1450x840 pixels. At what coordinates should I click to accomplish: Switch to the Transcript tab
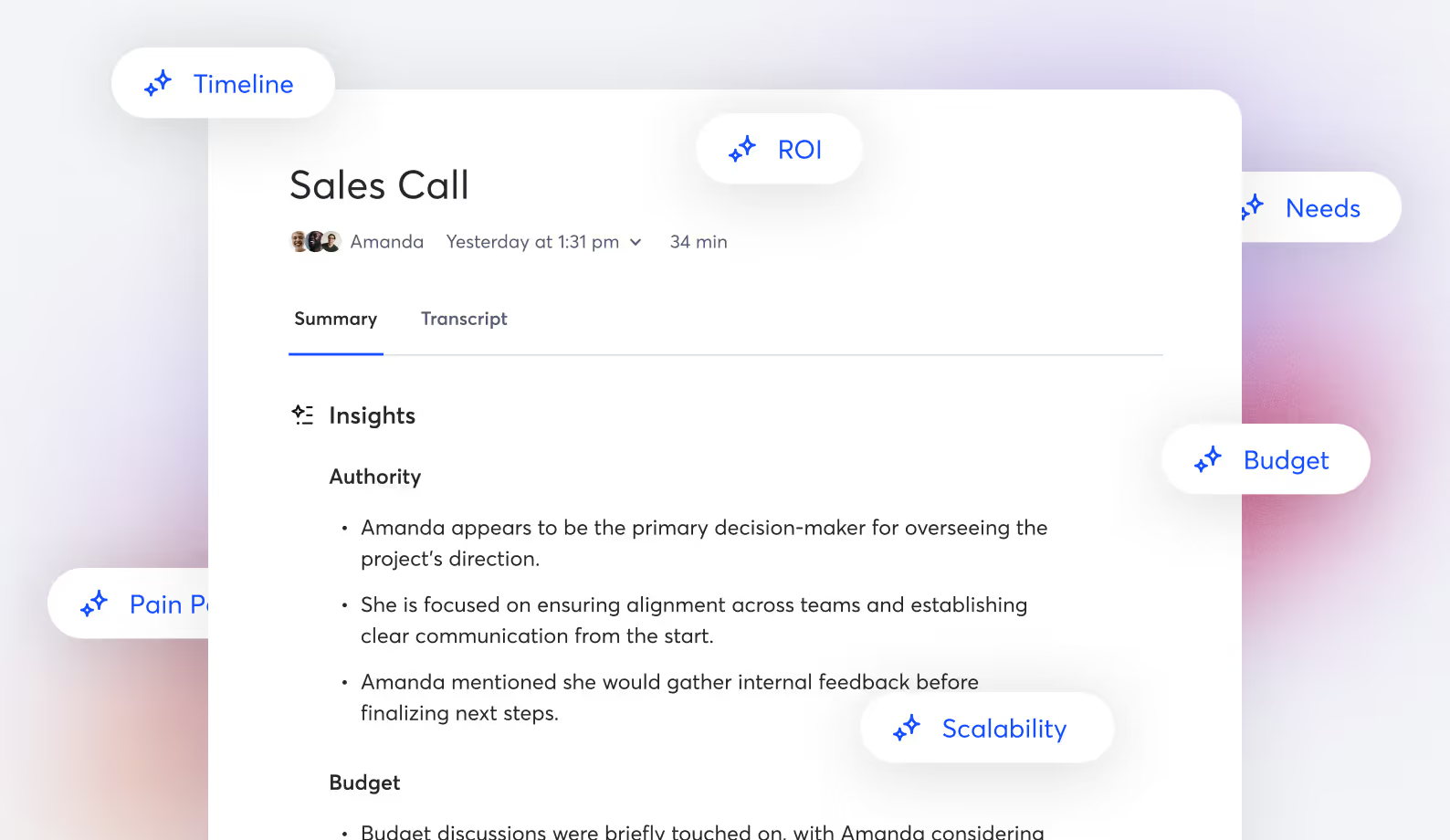click(x=464, y=319)
